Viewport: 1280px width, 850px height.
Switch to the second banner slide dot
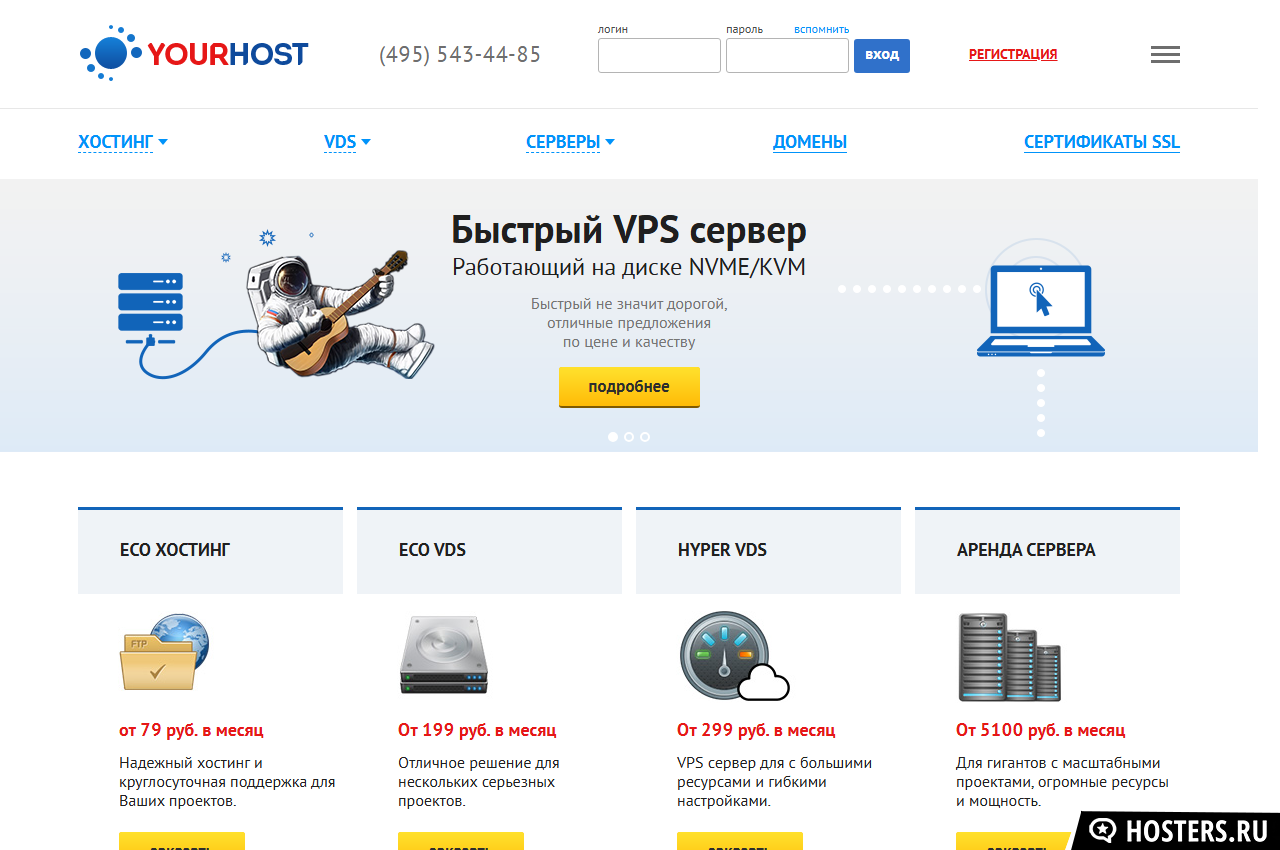pyautogui.click(x=629, y=437)
